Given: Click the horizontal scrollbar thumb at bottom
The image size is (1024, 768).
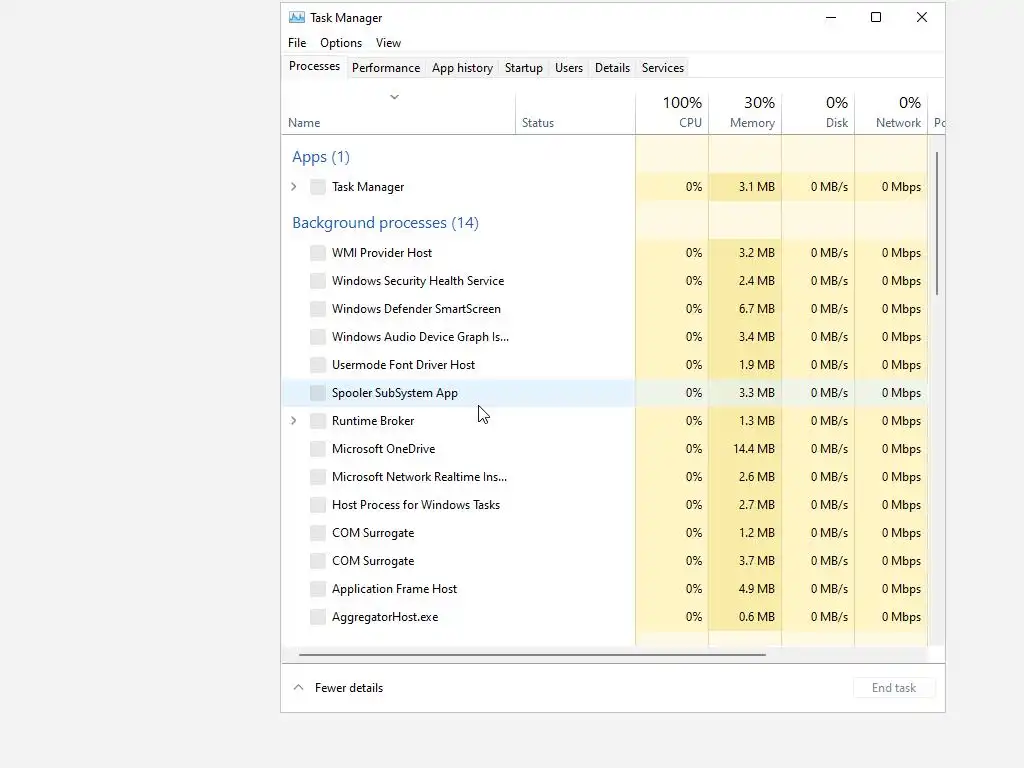Looking at the screenshot, I should (x=532, y=654).
